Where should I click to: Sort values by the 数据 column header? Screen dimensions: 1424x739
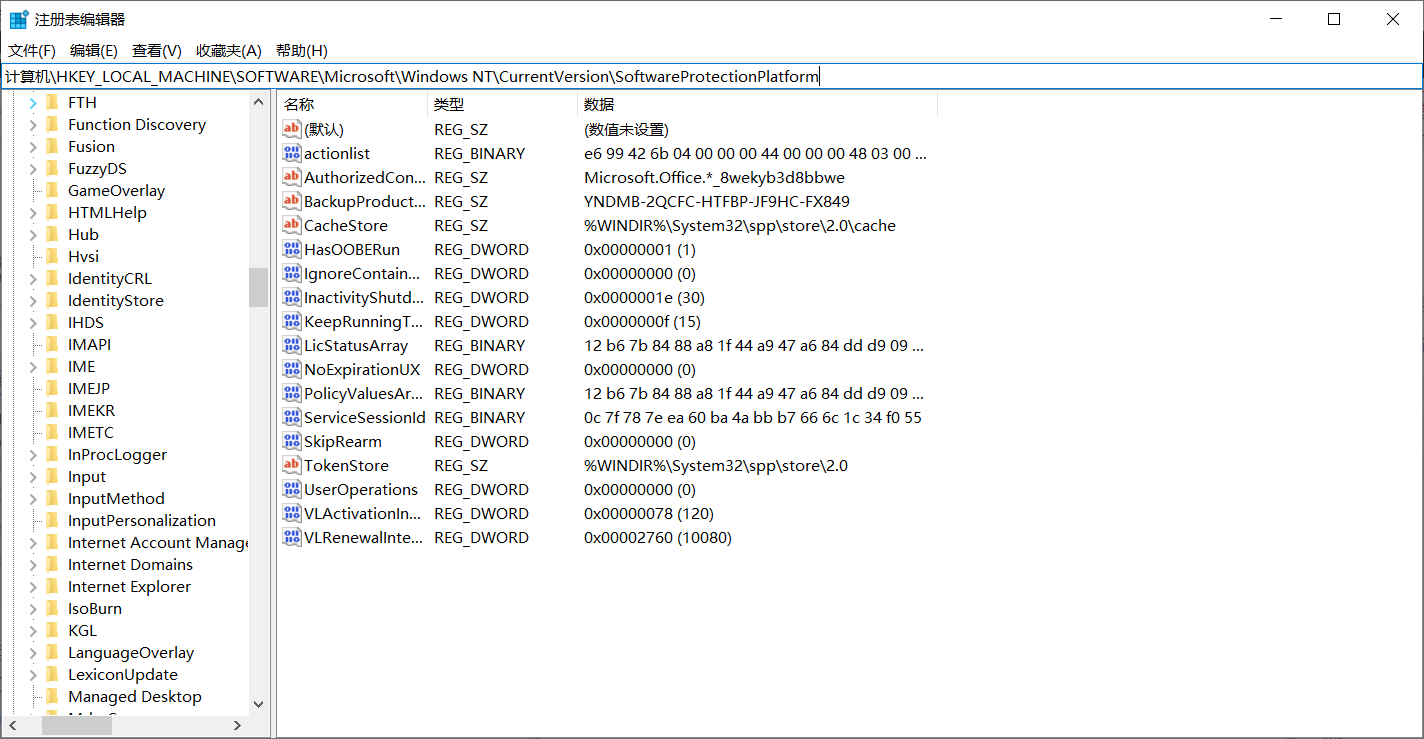click(757, 104)
